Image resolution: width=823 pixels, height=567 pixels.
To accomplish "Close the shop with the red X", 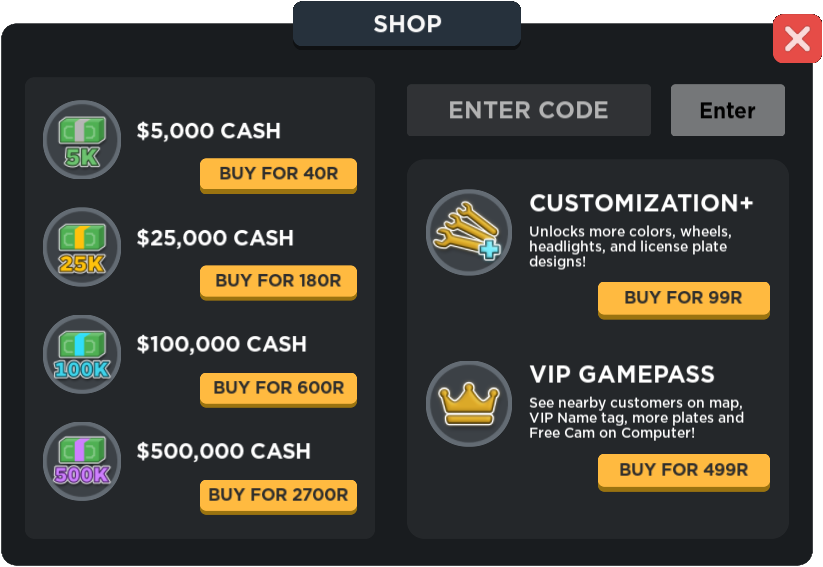I will 797,39.
